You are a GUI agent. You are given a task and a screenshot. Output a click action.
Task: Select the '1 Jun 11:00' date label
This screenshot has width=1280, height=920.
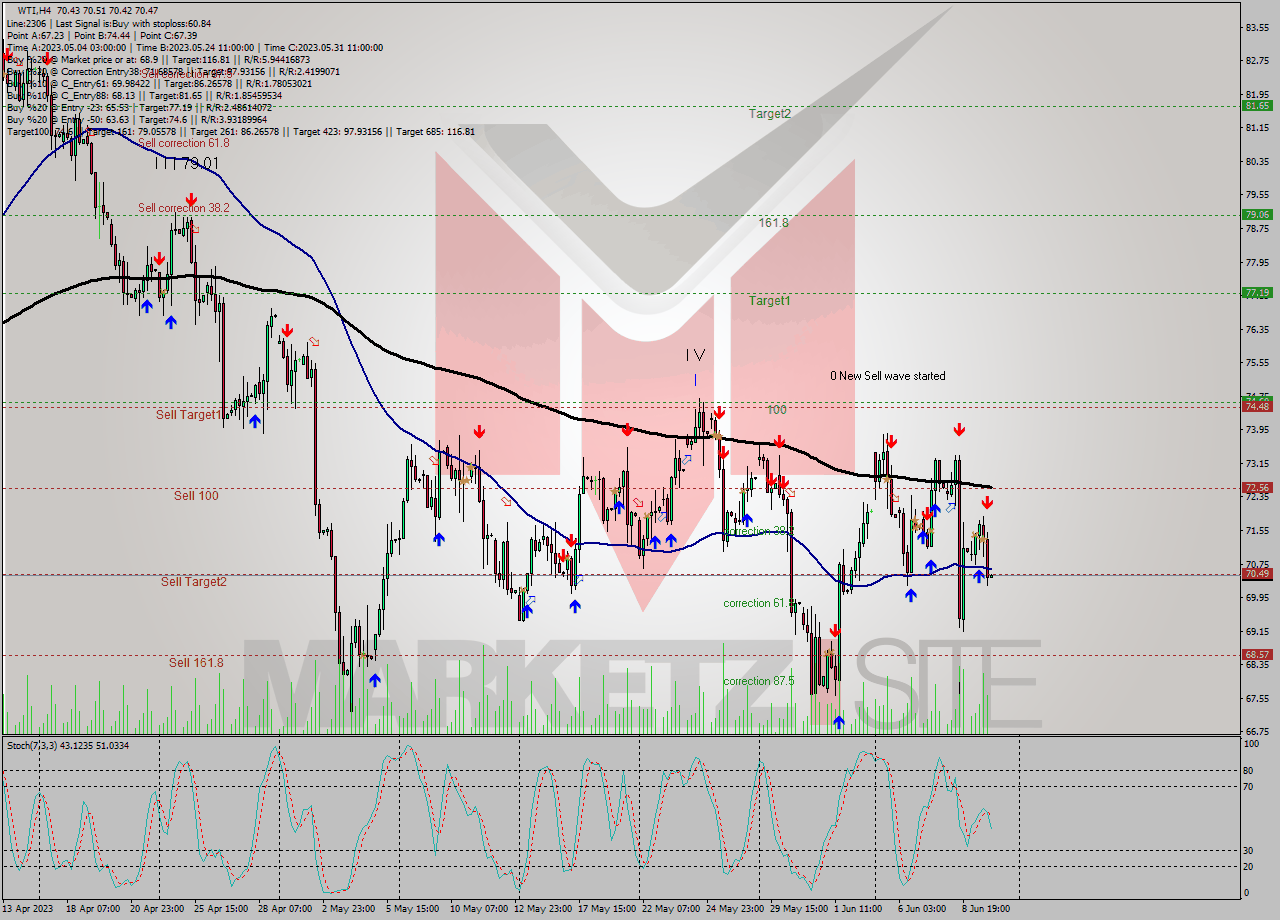[x=859, y=910]
